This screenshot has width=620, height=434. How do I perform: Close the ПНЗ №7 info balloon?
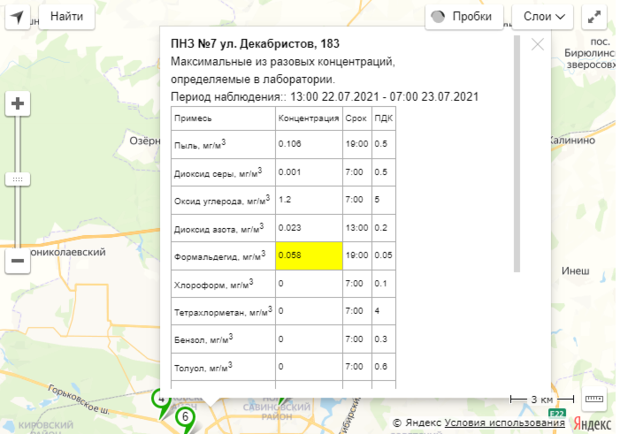click(x=537, y=44)
